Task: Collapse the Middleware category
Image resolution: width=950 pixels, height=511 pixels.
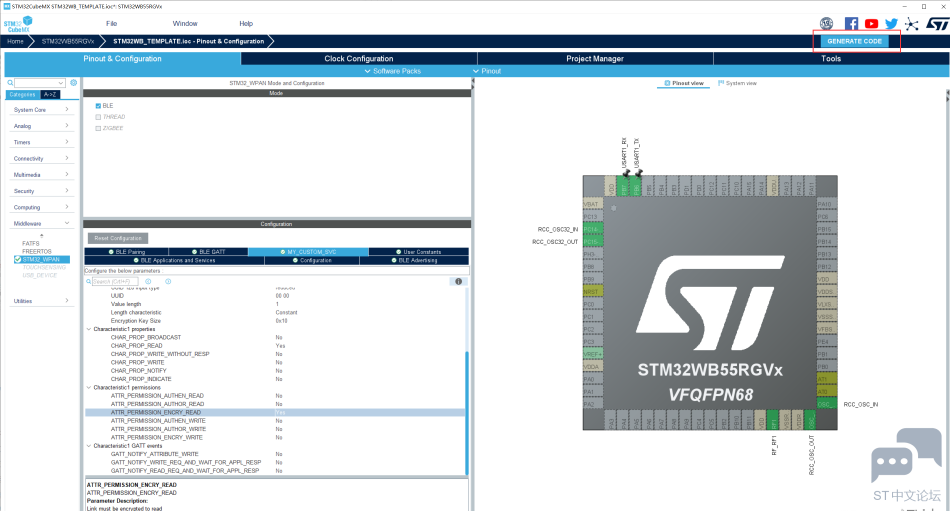Action: click(41, 224)
